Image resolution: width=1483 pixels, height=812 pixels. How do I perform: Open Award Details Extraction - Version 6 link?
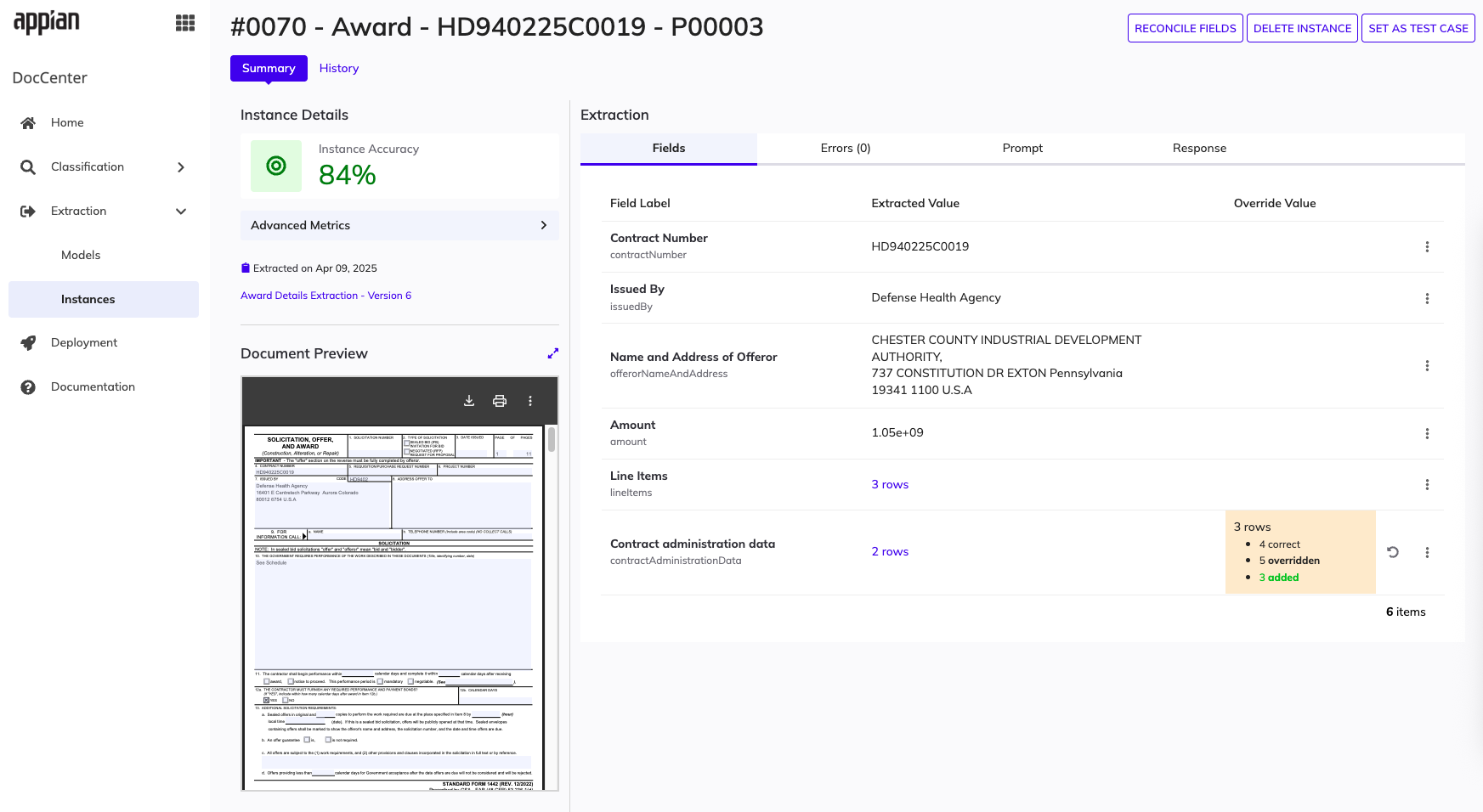coord(325,296)
